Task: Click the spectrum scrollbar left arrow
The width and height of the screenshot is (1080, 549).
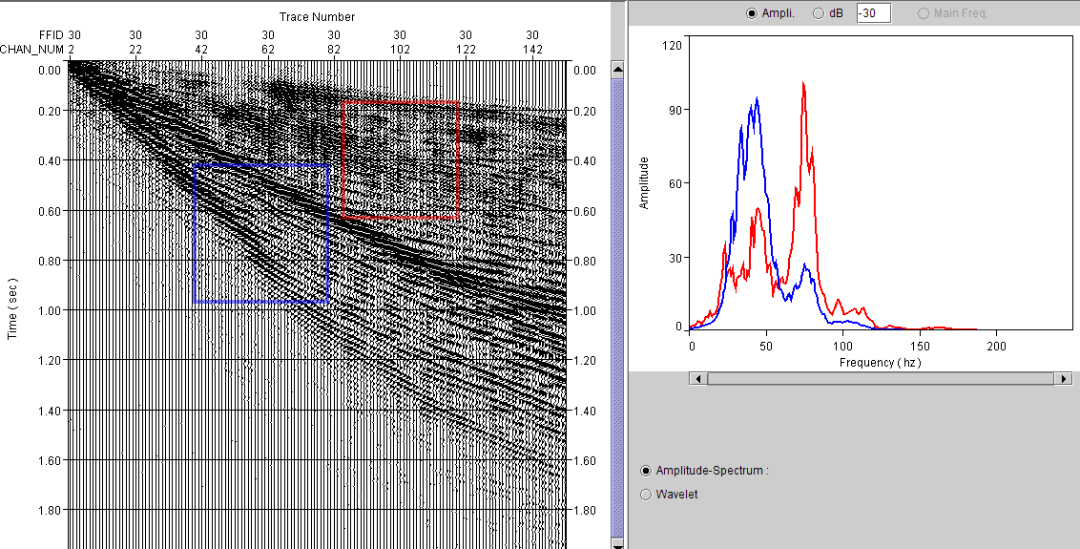Action: click(697, 379)
